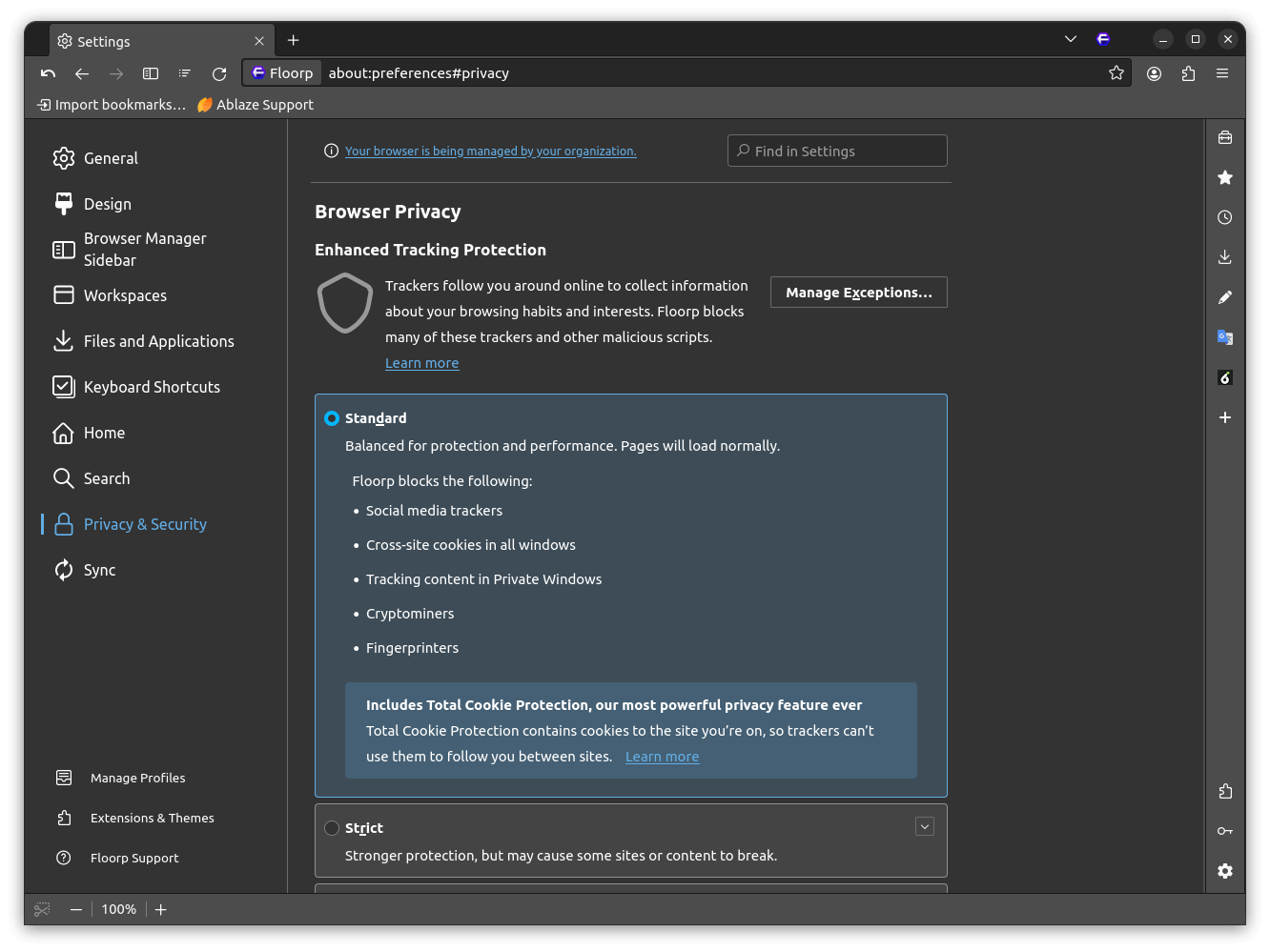Click Manage Exceptions for tracking protection
The height and width of the screenshot is (952, 1270).
pyautogui.click(x=857, y=292)
